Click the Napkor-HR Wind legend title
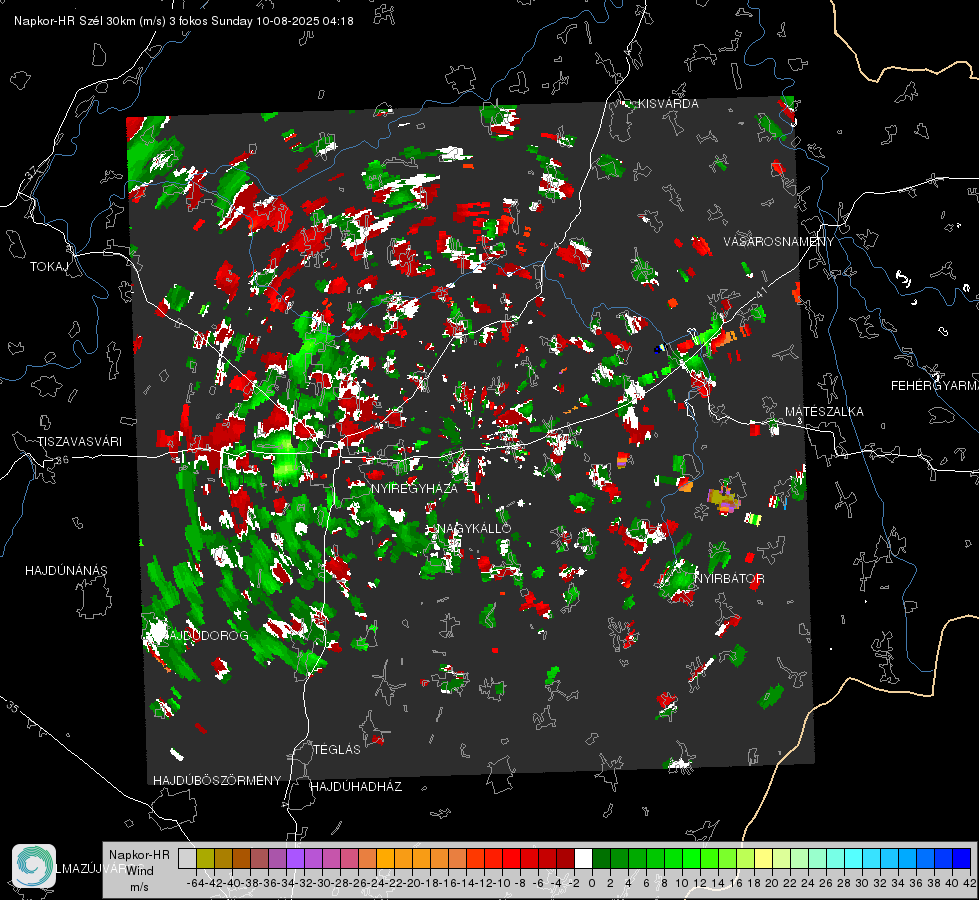Image resolution: width=979 pixels, height=900 pixels. click(139, 871)
